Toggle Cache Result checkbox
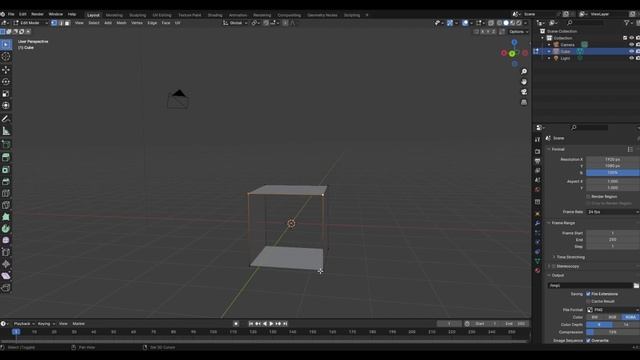The width and height of the screenshot is (640, 360). (x=589, y=301)
